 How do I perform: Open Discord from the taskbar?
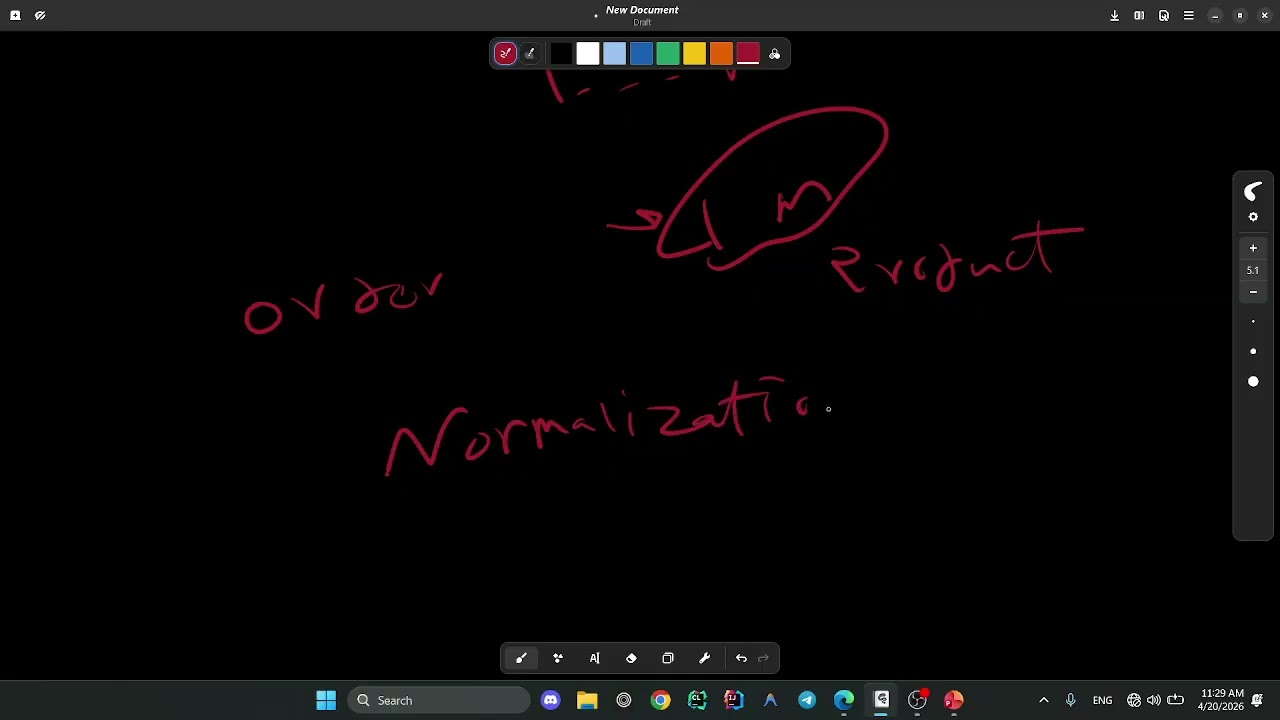550,700
